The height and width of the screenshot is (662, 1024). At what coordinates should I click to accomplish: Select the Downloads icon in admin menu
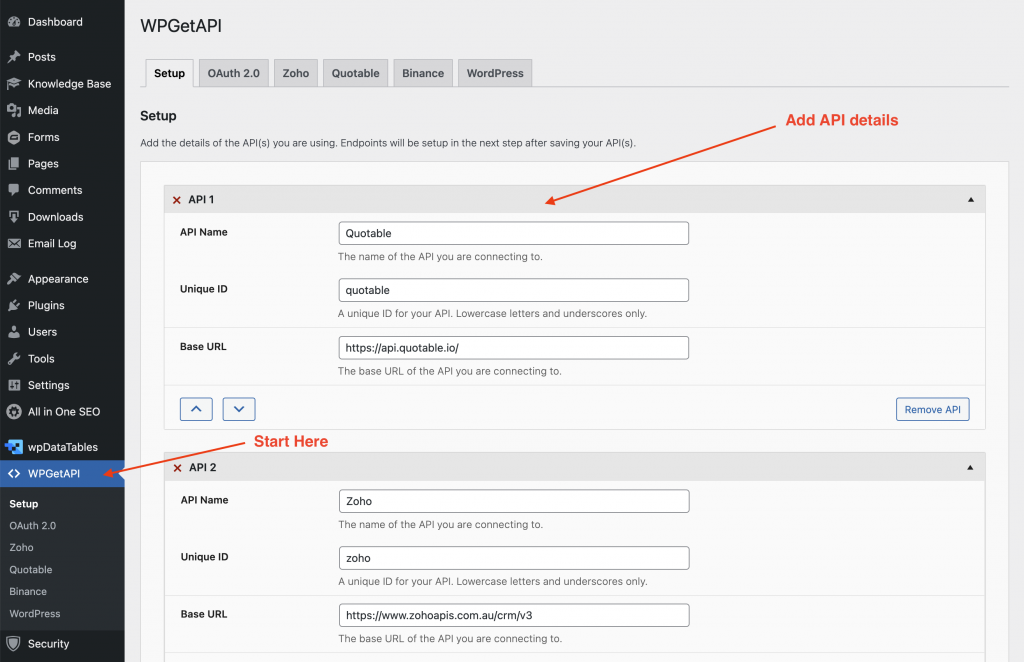pos(14,216)
